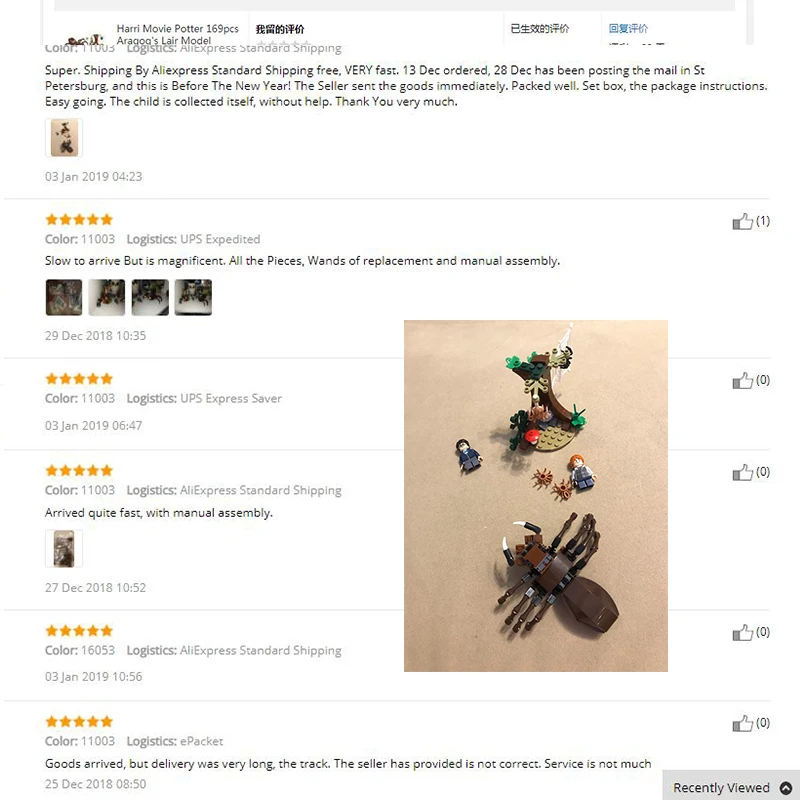Open first photo of the 'Slow to arrive' review
The height and width of the screenshot is (800, 800).
point(64,297)
